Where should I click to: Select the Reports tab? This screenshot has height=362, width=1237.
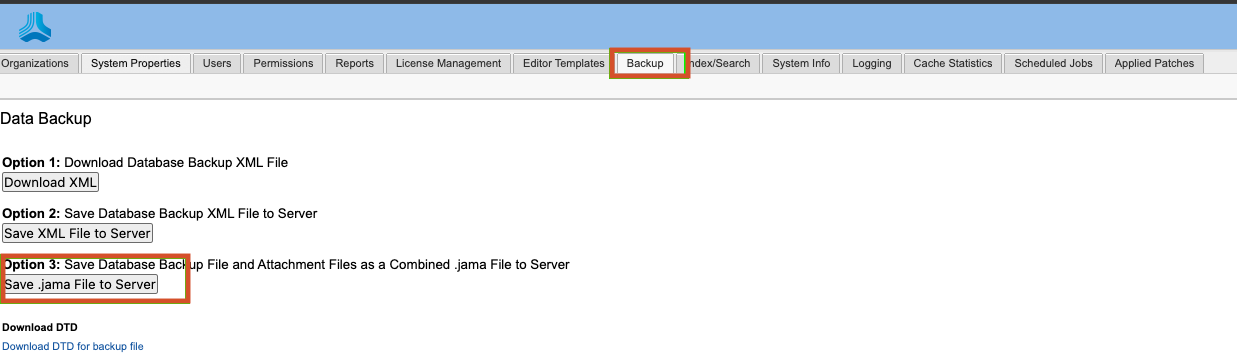pyautogui.click(x=355, y=63)
